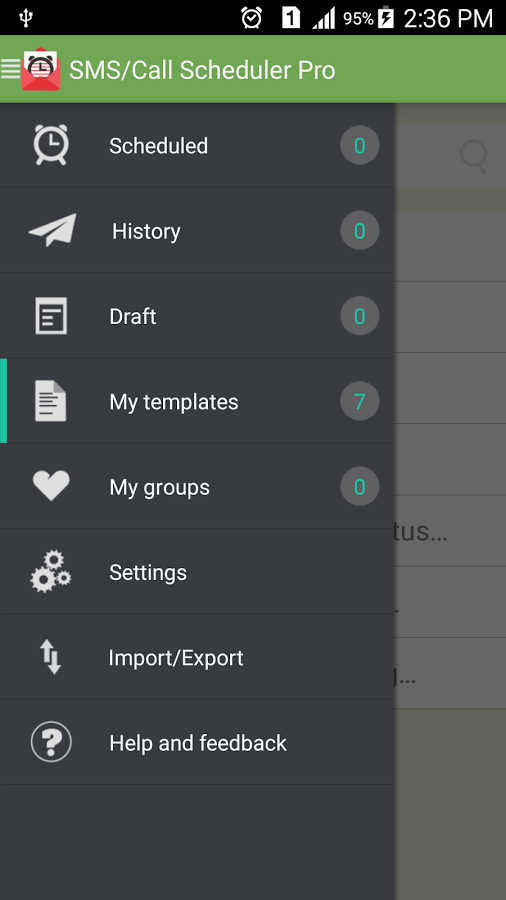The height and width of the screenshot is (900, 506).
Task: Click the Draft document icon
Action: 51,316
